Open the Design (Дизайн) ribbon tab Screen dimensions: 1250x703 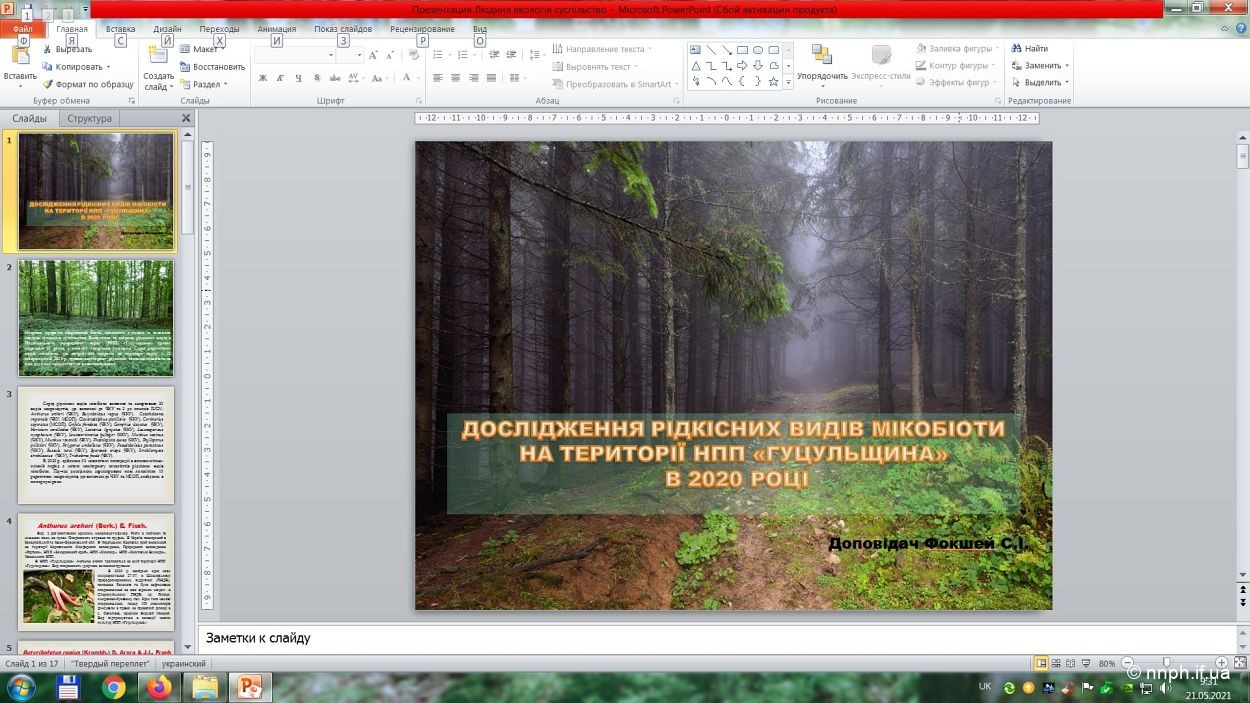click(x=167, y=30)
